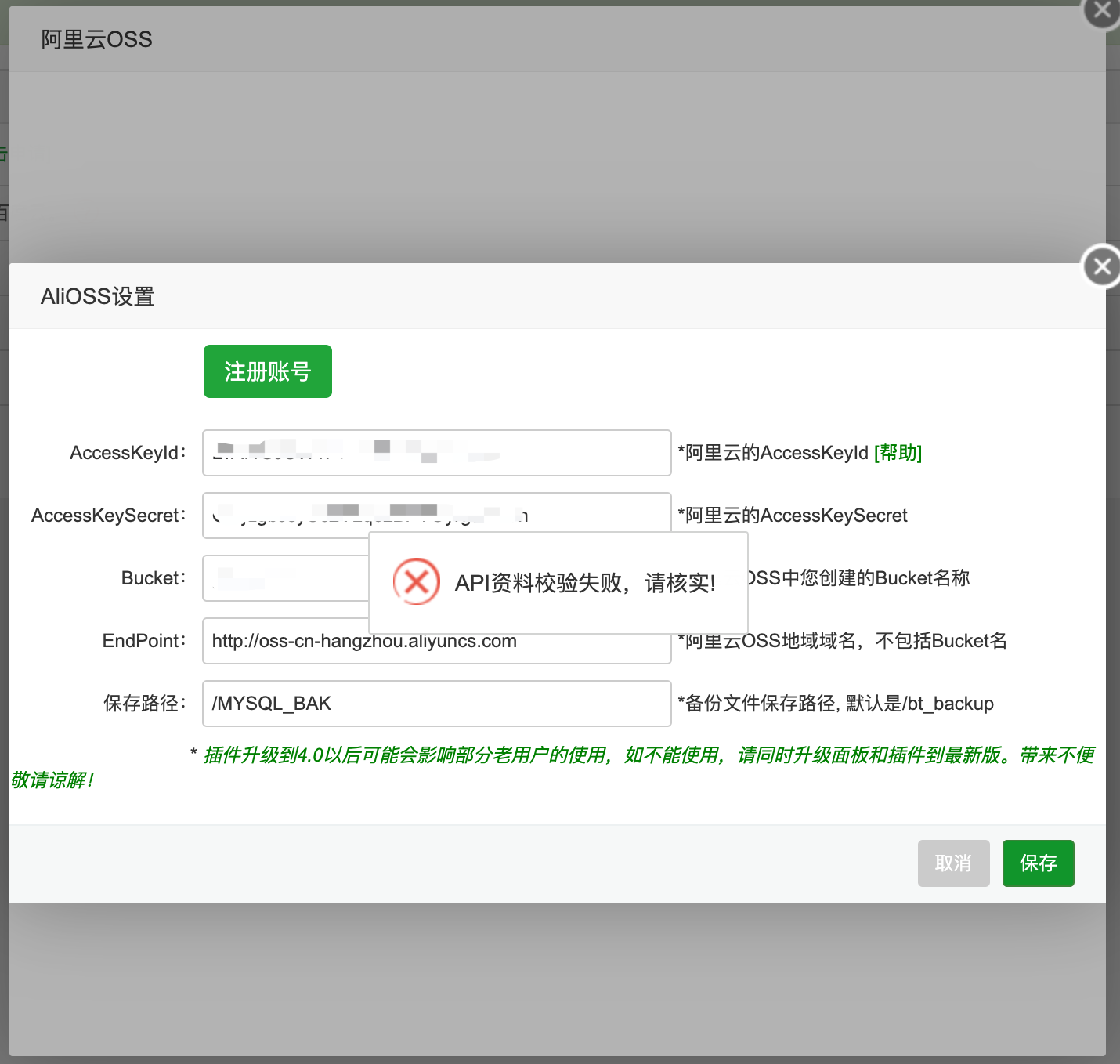1120x1064 pixels.
Task: Close the 阿里云OSS window with X
Action: [x=1103, y=11]
